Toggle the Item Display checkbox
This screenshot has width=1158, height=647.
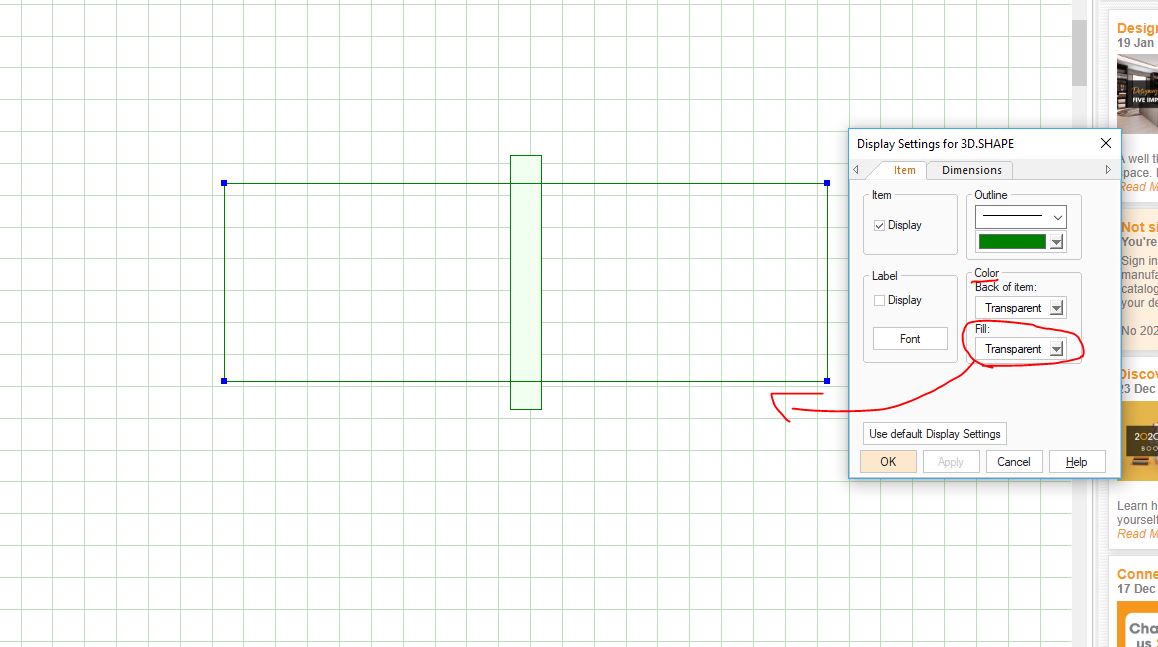coord(879,225)
